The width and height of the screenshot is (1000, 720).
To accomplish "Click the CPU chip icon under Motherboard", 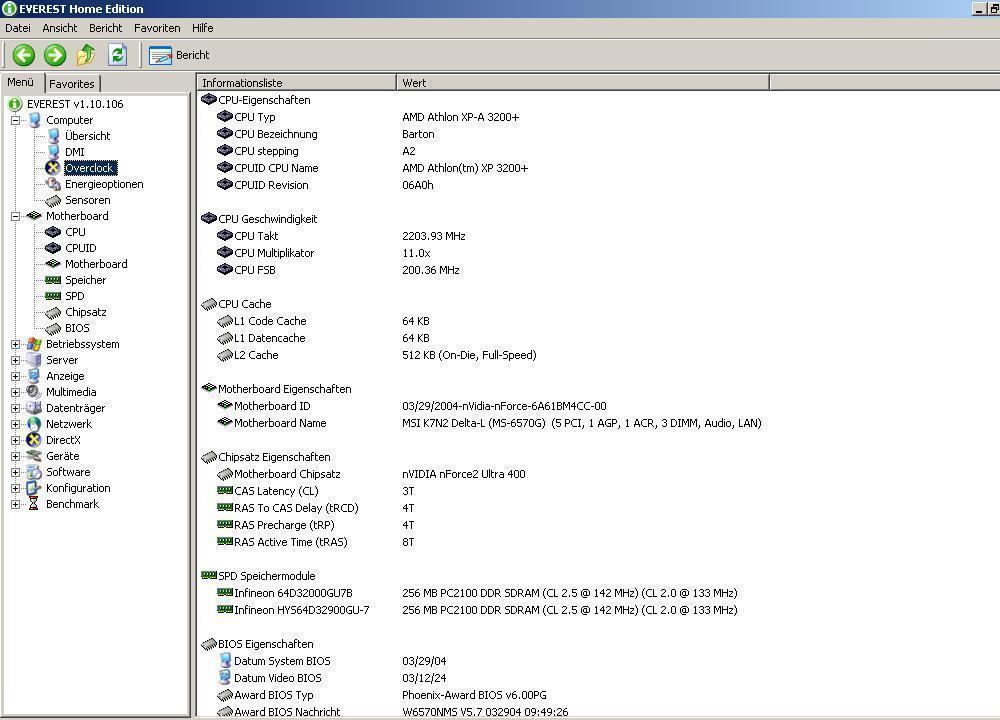I will pos(53,232).
